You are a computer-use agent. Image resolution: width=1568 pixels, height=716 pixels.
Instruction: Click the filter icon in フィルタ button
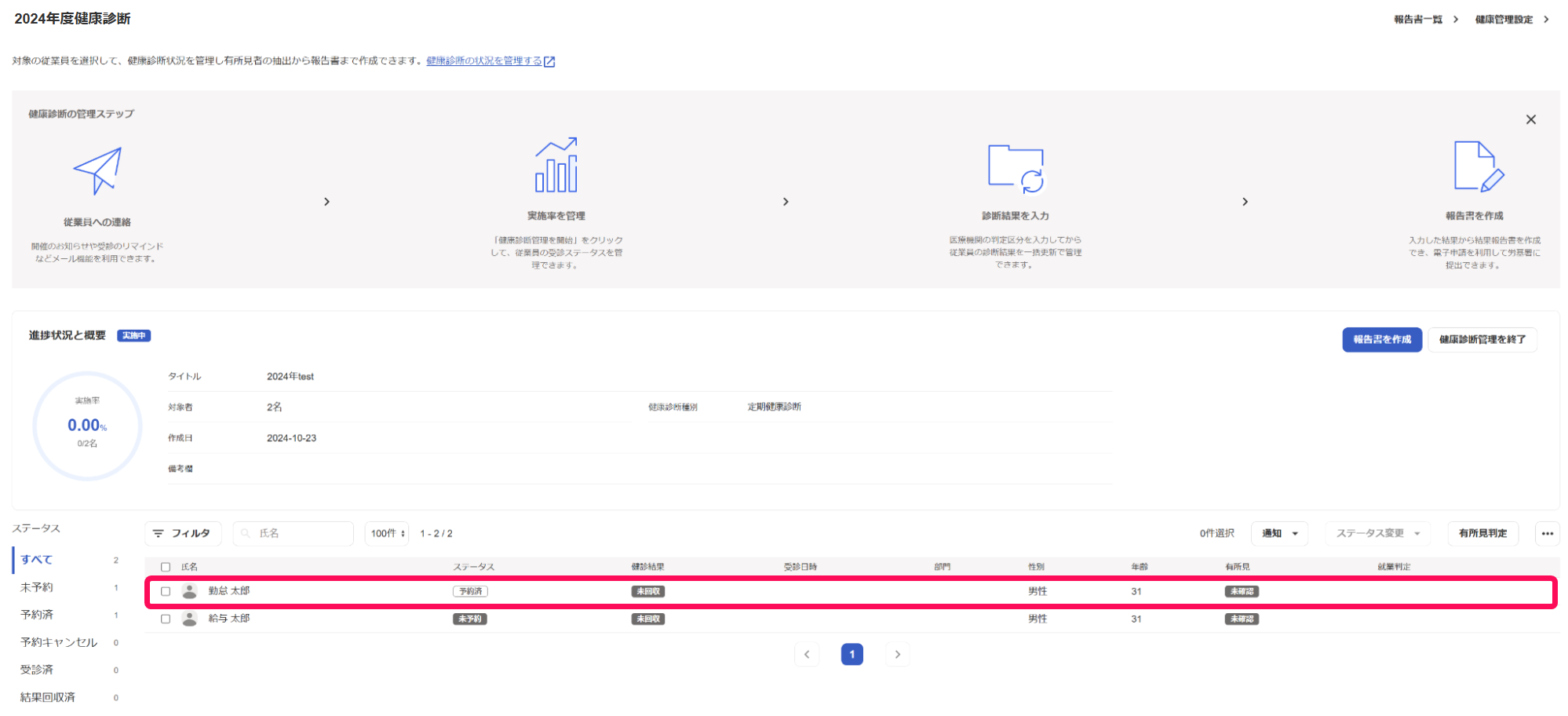[x=158, y=533]
